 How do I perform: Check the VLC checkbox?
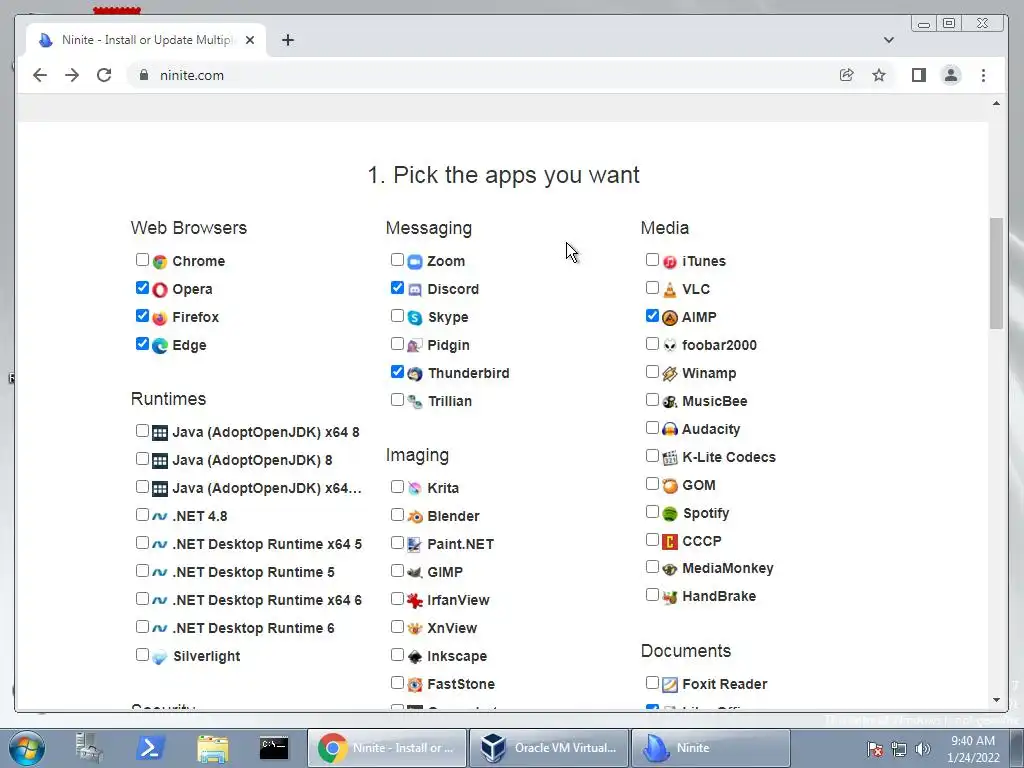coord(652,288)
